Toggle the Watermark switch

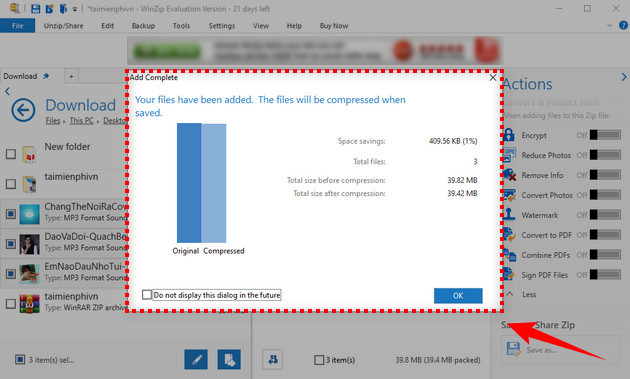coord(605,215)
